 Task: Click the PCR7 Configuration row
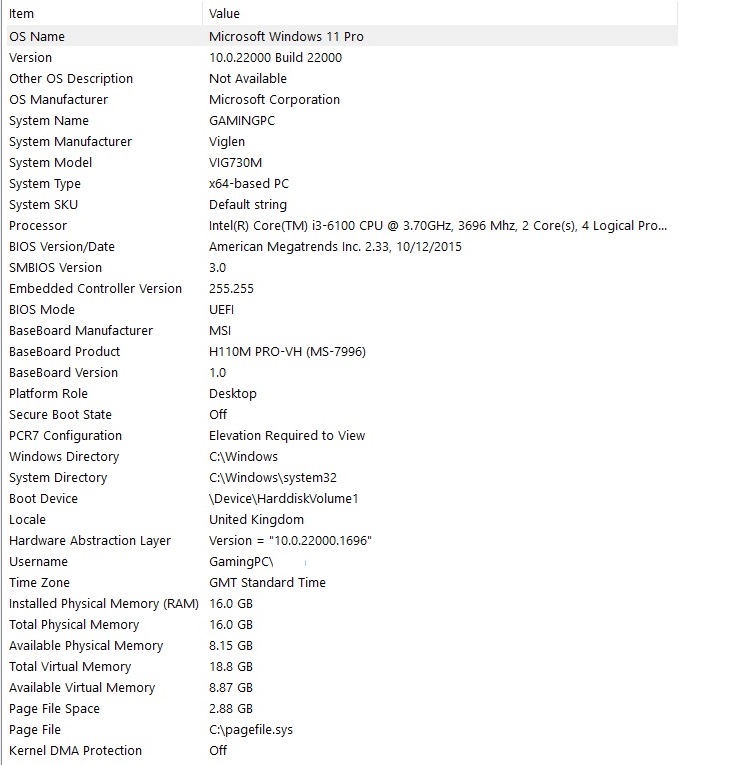point(65,435)
